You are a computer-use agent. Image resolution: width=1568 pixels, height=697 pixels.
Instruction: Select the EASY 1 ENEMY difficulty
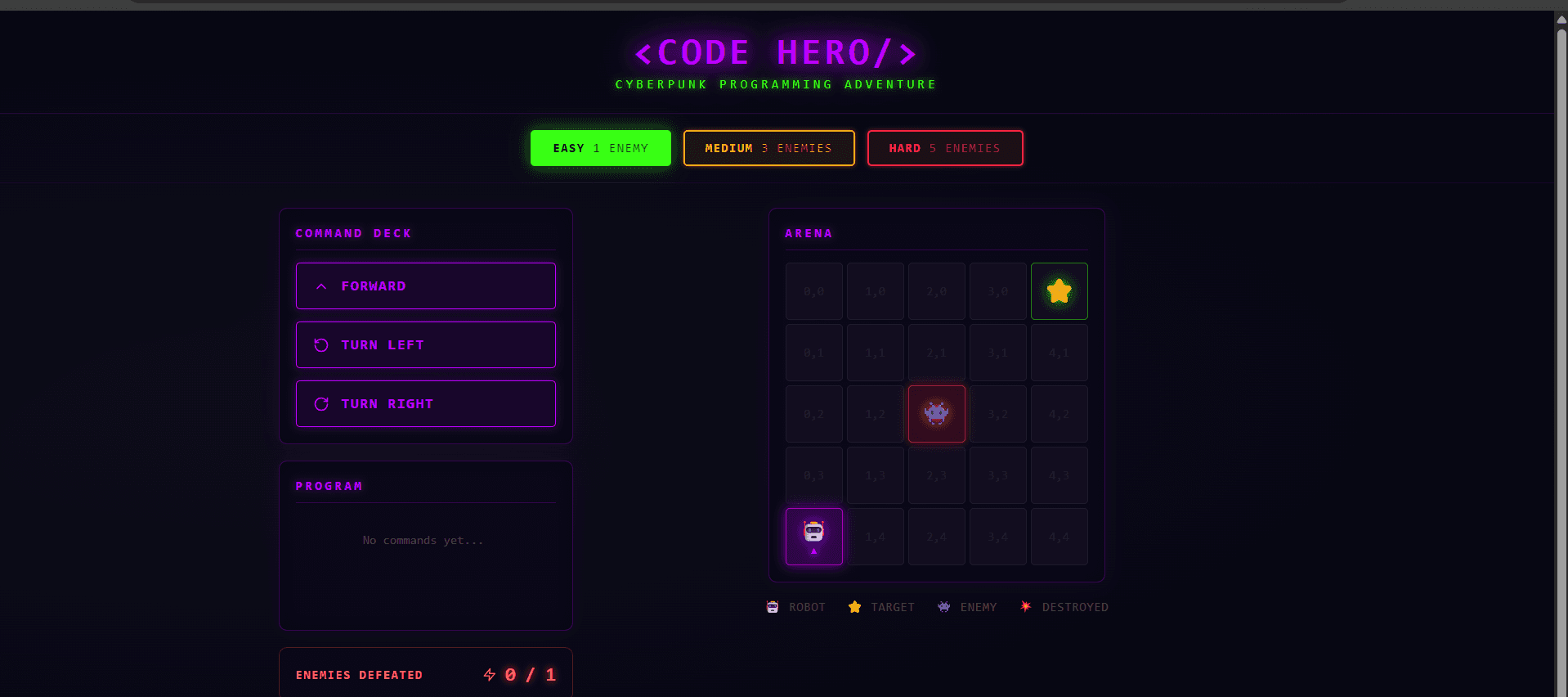(x=601, y=148)
